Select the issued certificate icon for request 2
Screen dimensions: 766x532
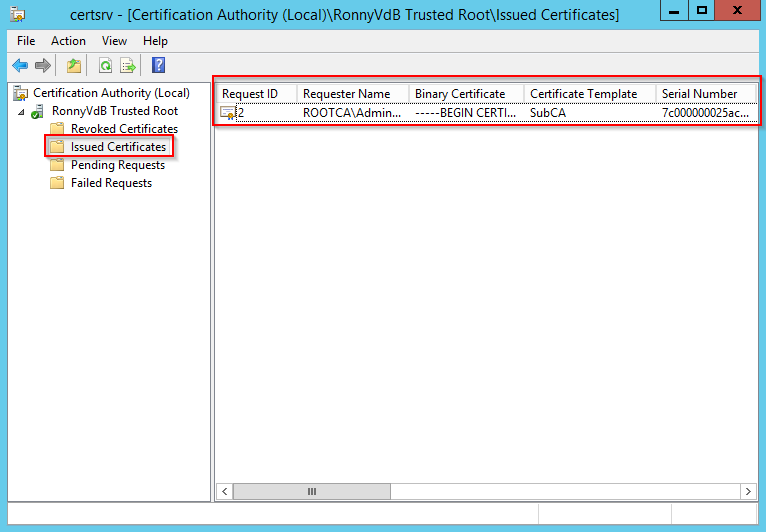[228, 113]
